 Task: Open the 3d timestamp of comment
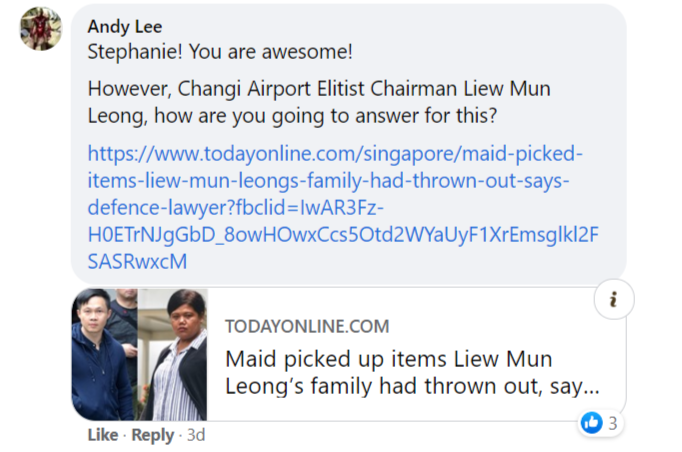[196, 435]
